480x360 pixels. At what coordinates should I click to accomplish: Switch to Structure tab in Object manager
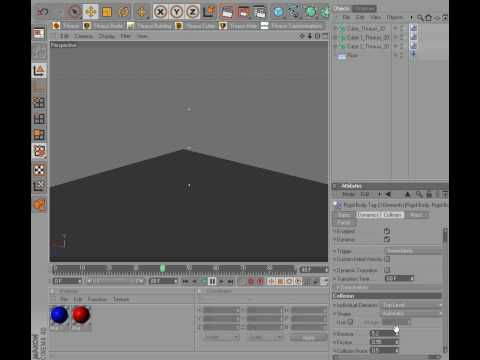pos(365,9)
